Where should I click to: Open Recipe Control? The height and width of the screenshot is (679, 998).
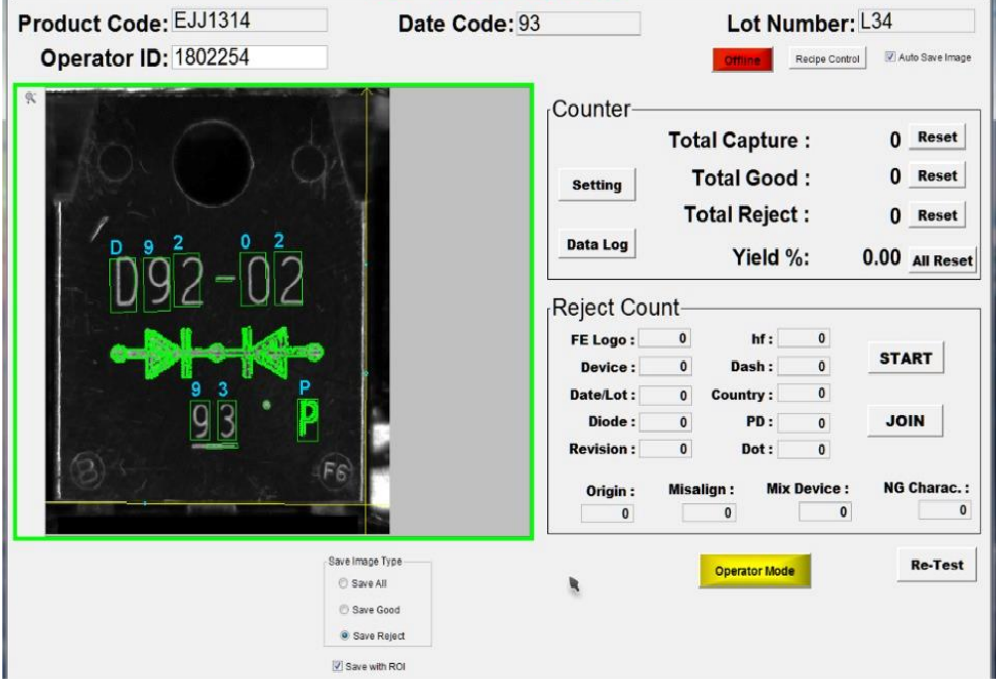coord(826,60)
